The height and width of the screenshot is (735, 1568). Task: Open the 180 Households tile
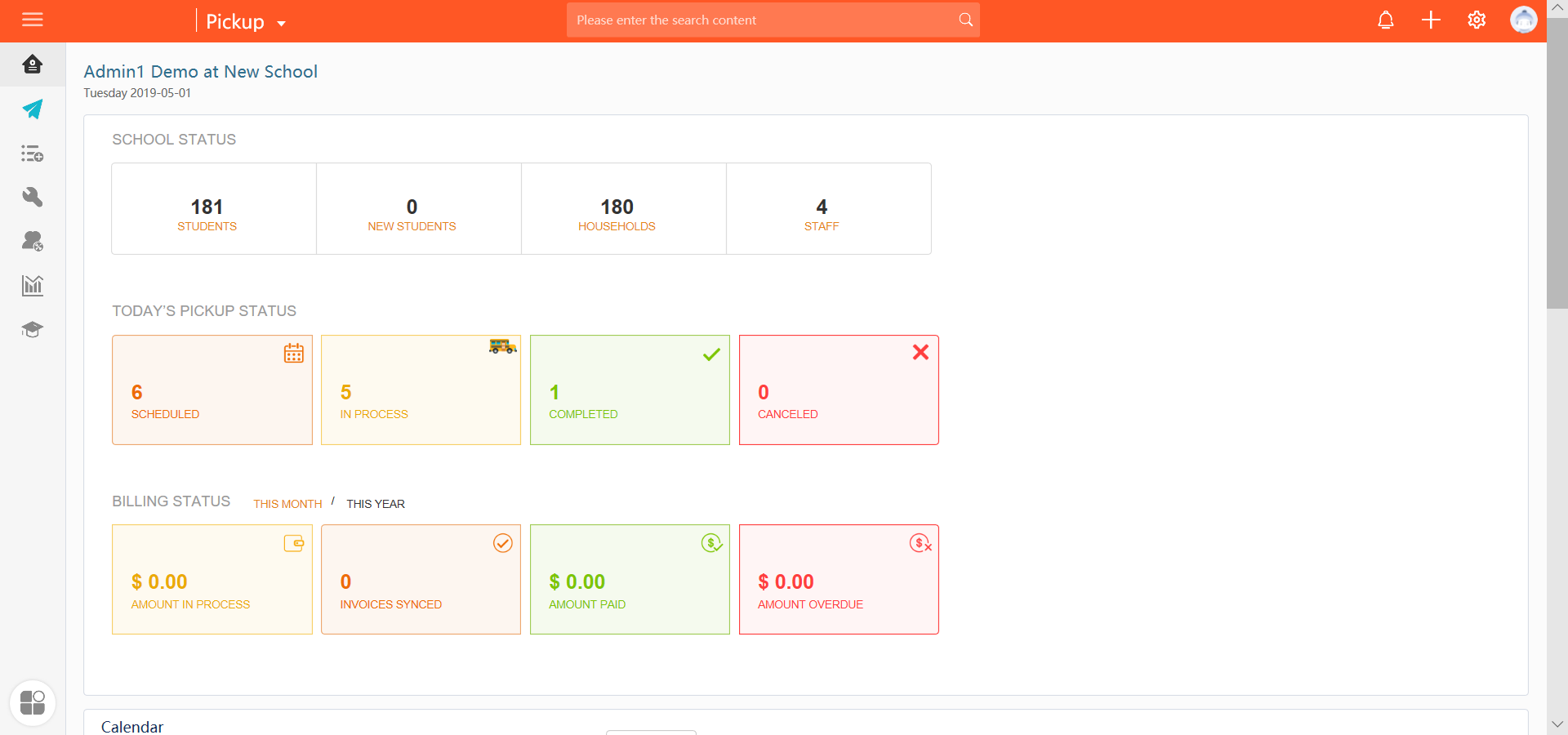(624, 209)
